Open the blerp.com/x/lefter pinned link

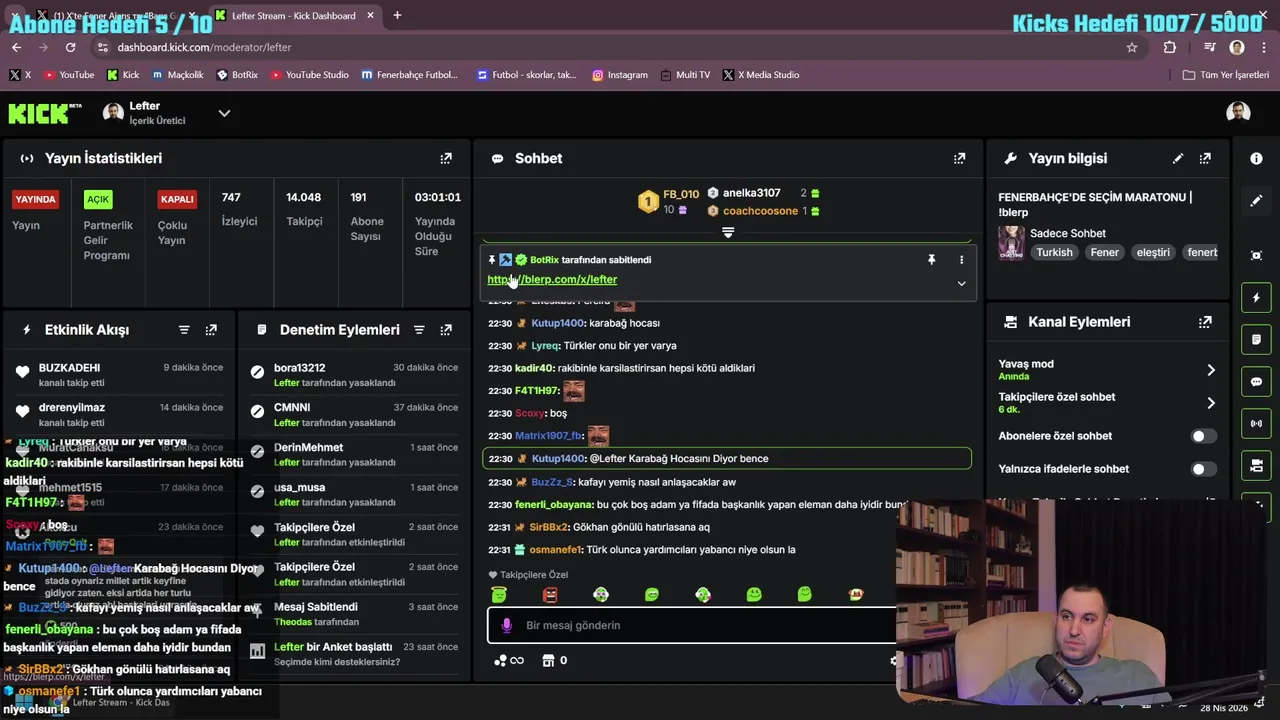click(552, 280)
